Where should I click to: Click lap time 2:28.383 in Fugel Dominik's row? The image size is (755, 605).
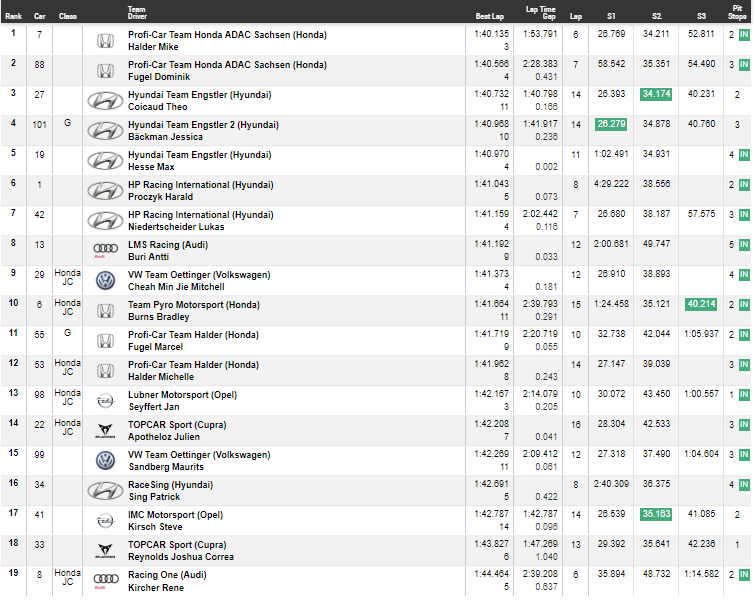click(x=540, y=64)
